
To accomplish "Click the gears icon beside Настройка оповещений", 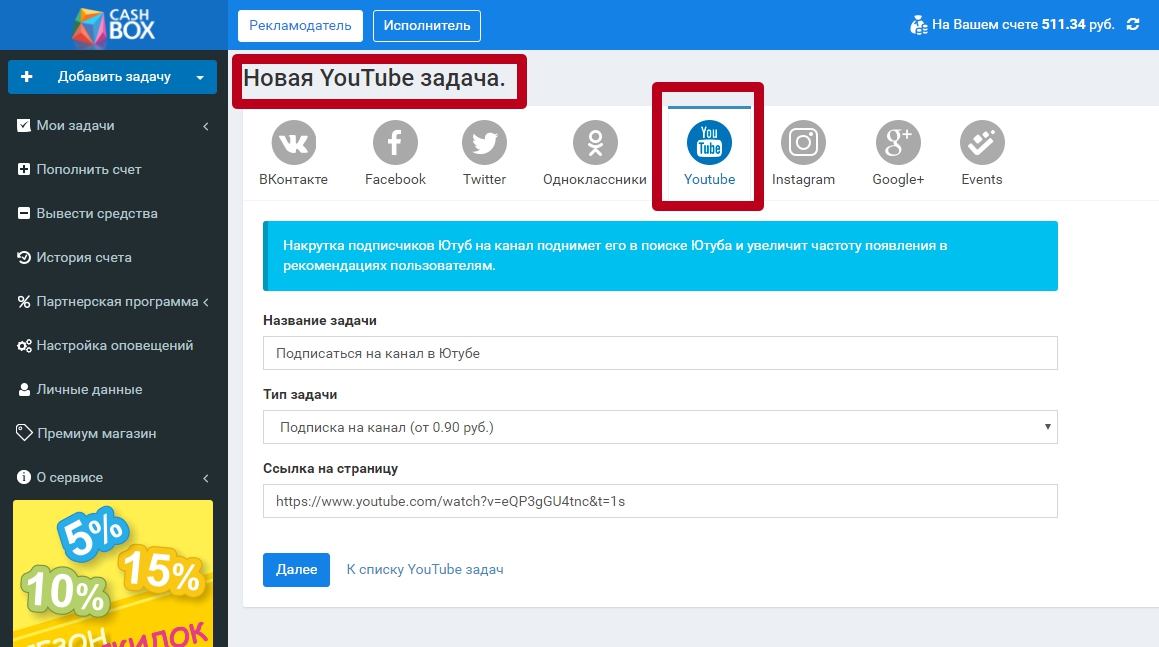I will coord(24,346).
